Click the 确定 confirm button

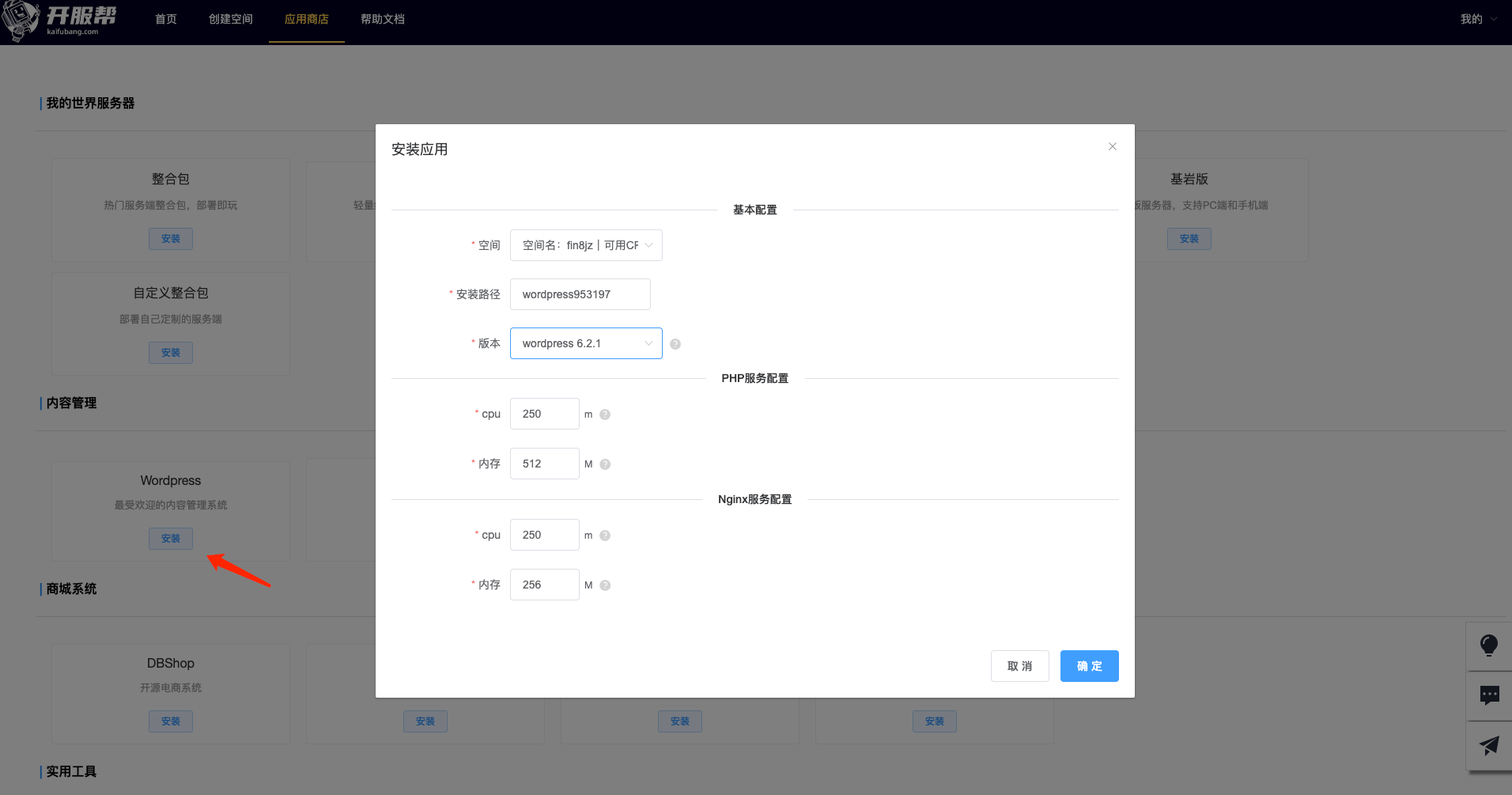pos(1089,666)
